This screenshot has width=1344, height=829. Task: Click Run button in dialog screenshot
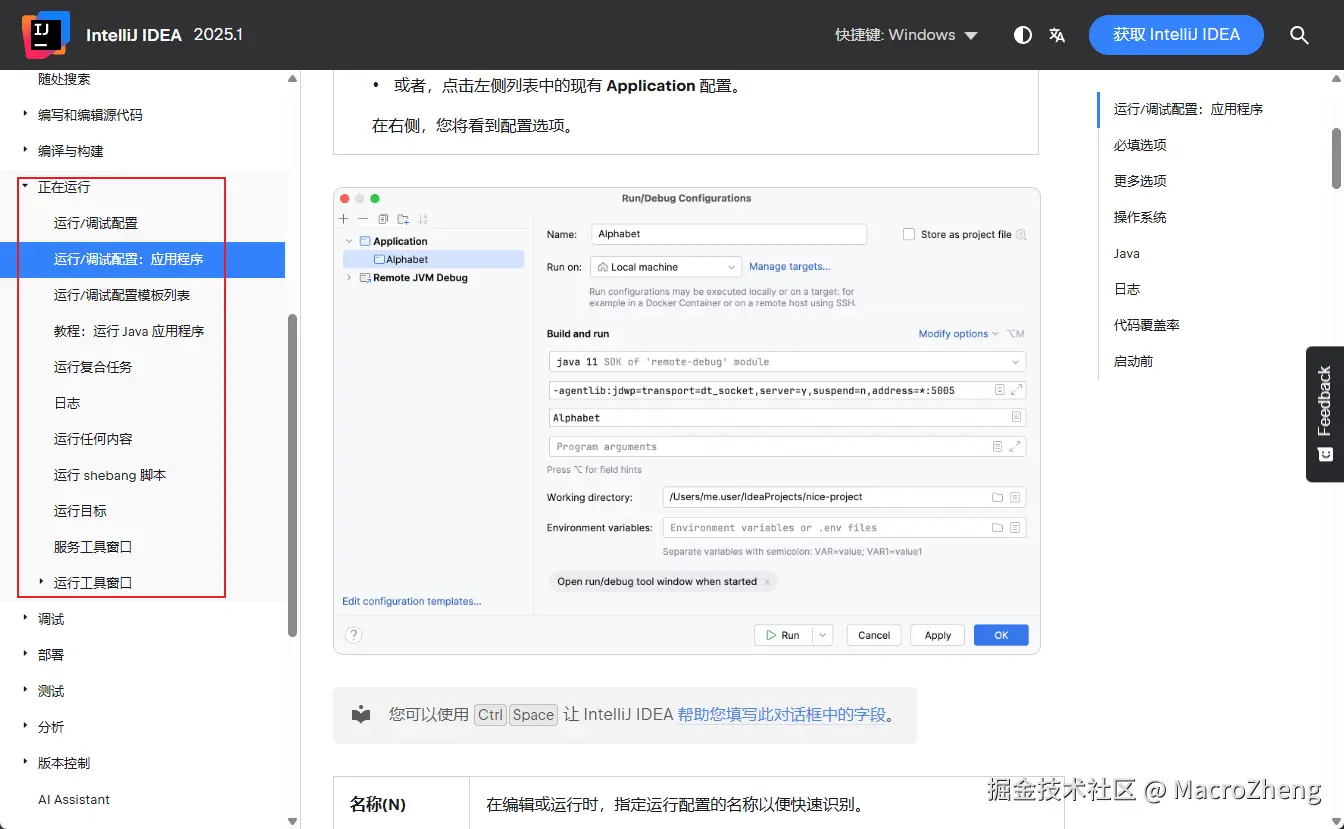(782, 635)
